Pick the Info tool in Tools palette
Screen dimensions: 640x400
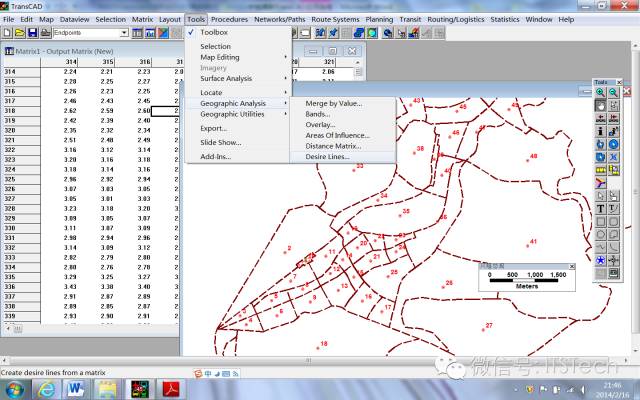[x=600, y=131]
